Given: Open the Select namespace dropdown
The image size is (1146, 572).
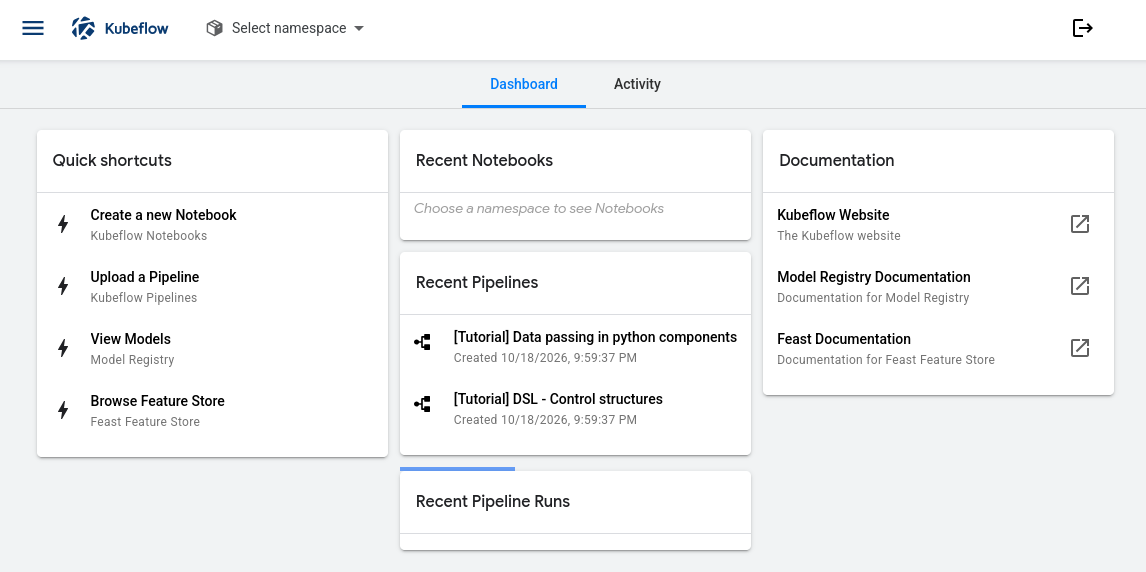Looking at the screenshot, I should pyautogui.click(x=285, y=28).
